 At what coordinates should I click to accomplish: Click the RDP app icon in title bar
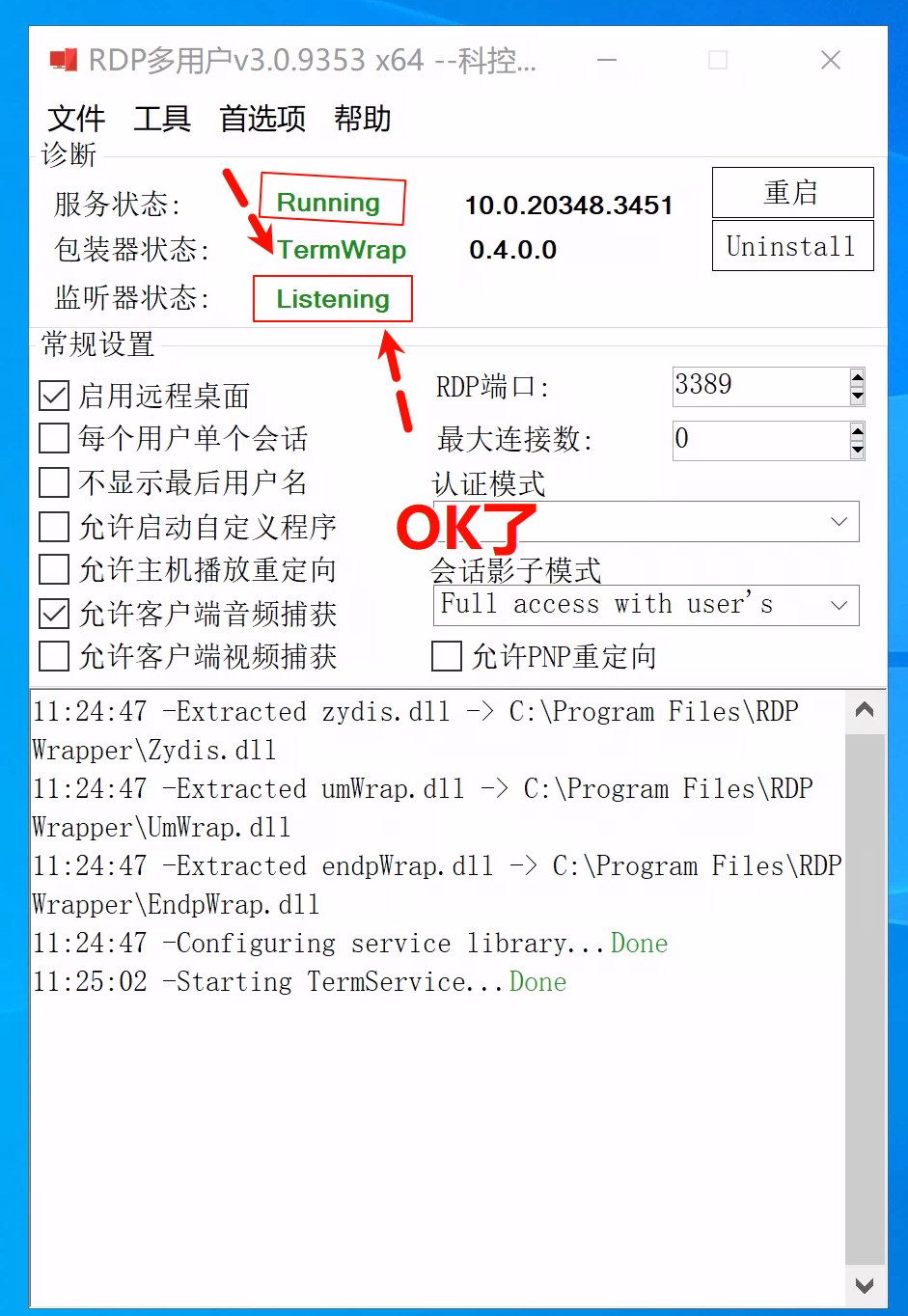[64, 60]
